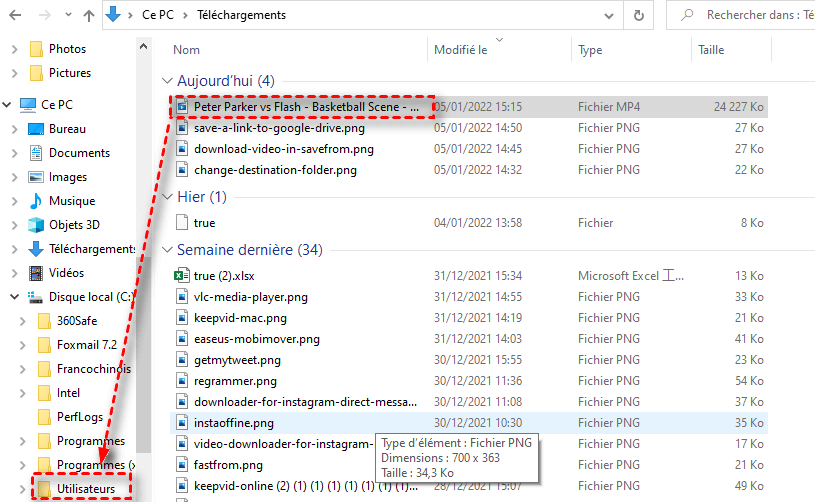
Task: Click the icon of fastfrom.png
Action: pos(181,465)
